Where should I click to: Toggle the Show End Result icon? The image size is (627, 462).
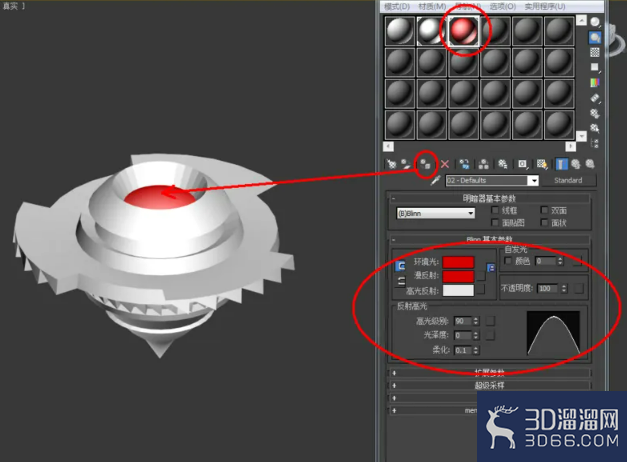point(561,164)
